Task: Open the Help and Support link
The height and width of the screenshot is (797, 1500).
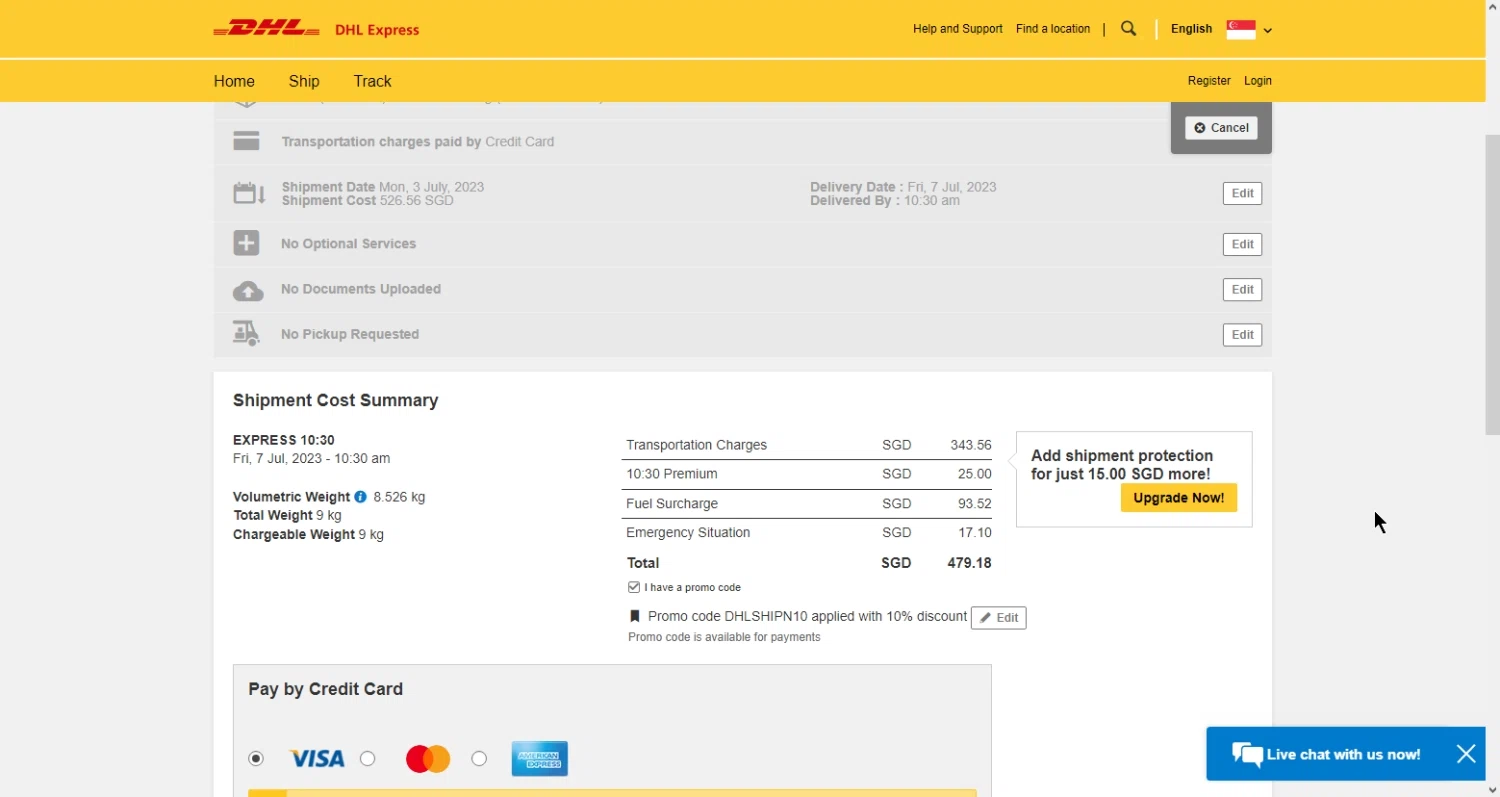Action: 958,29
